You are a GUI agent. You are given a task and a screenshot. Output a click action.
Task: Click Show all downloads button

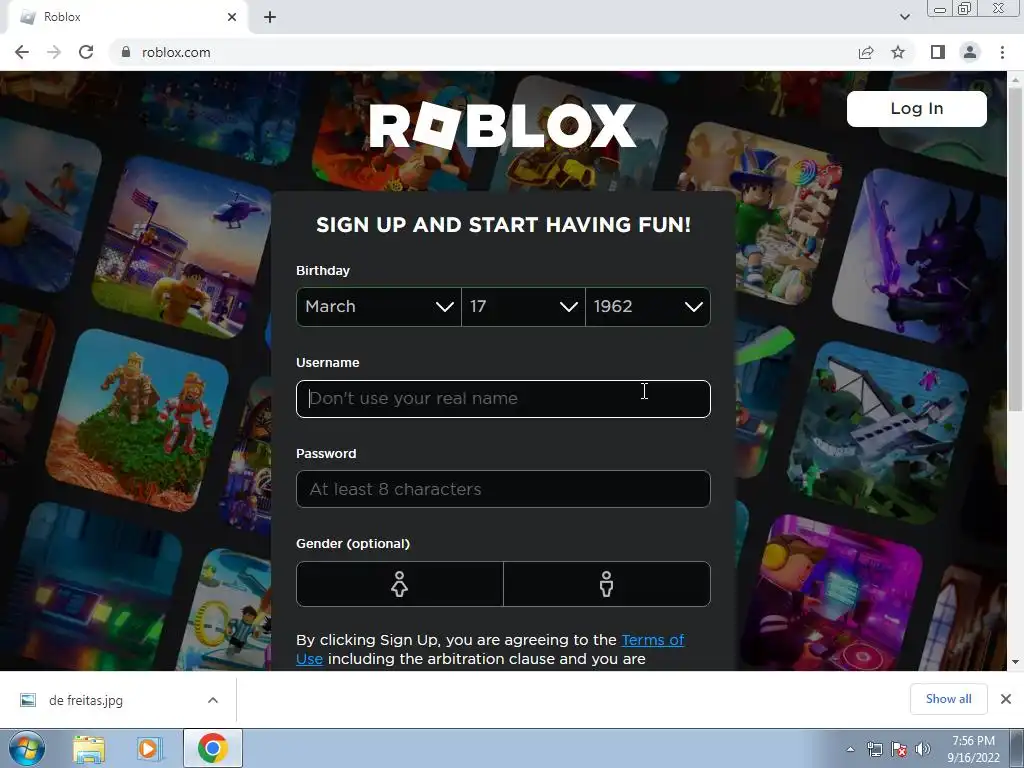948,699
